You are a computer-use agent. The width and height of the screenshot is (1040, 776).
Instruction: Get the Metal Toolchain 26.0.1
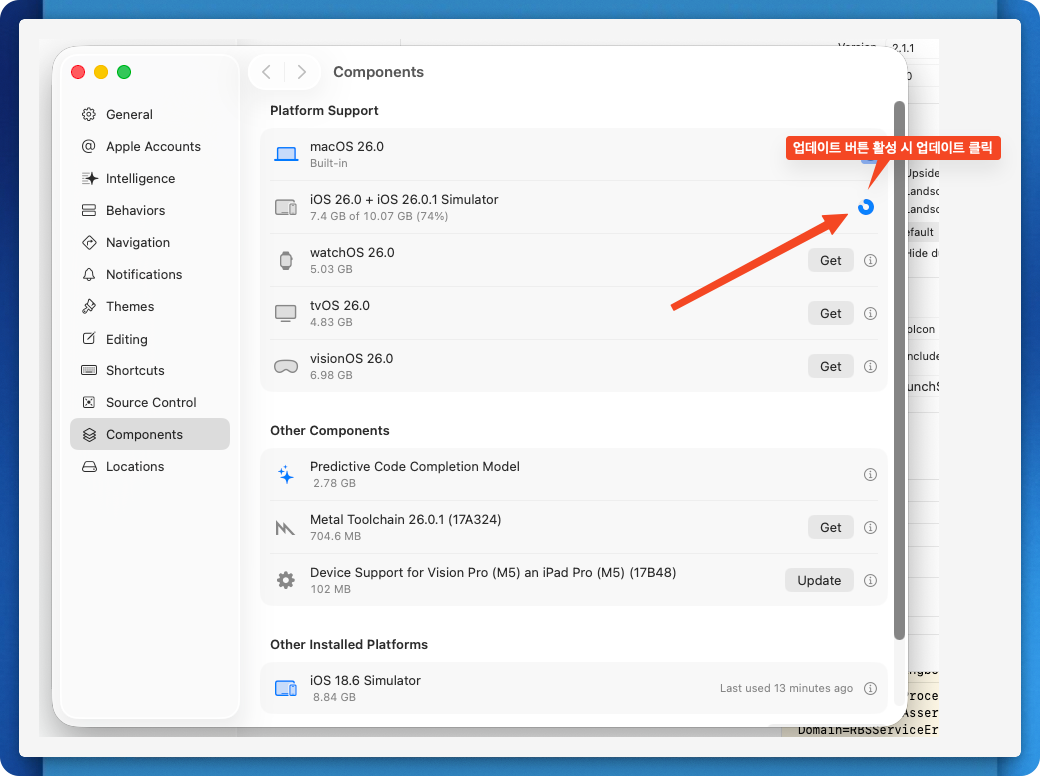tap(830, 527)
